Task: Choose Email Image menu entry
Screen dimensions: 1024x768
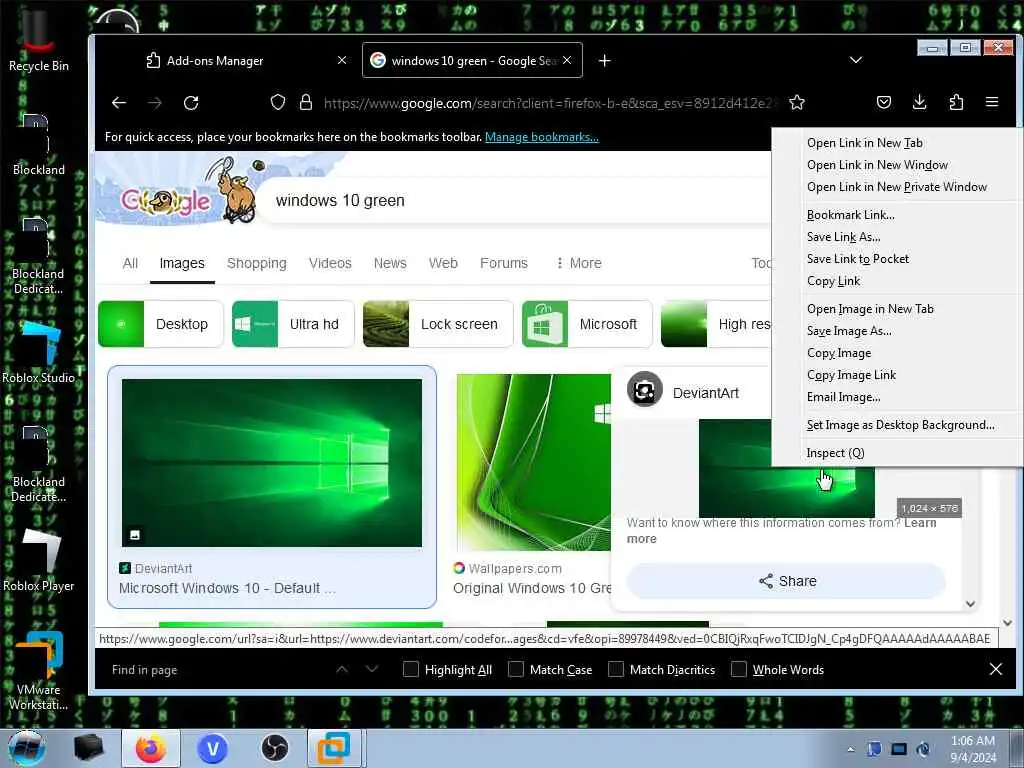Action: (x=843, y=397)
